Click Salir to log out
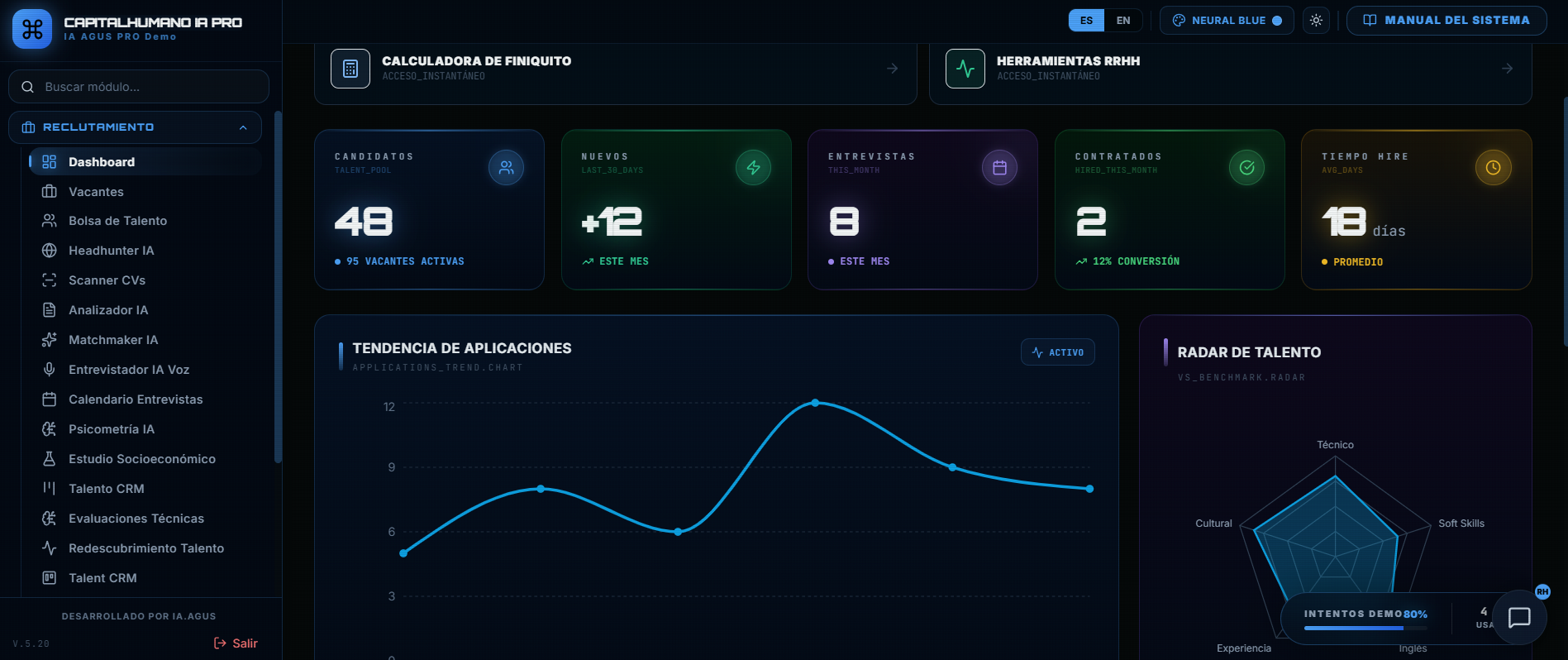1568x660 pixels. [236, 643]
